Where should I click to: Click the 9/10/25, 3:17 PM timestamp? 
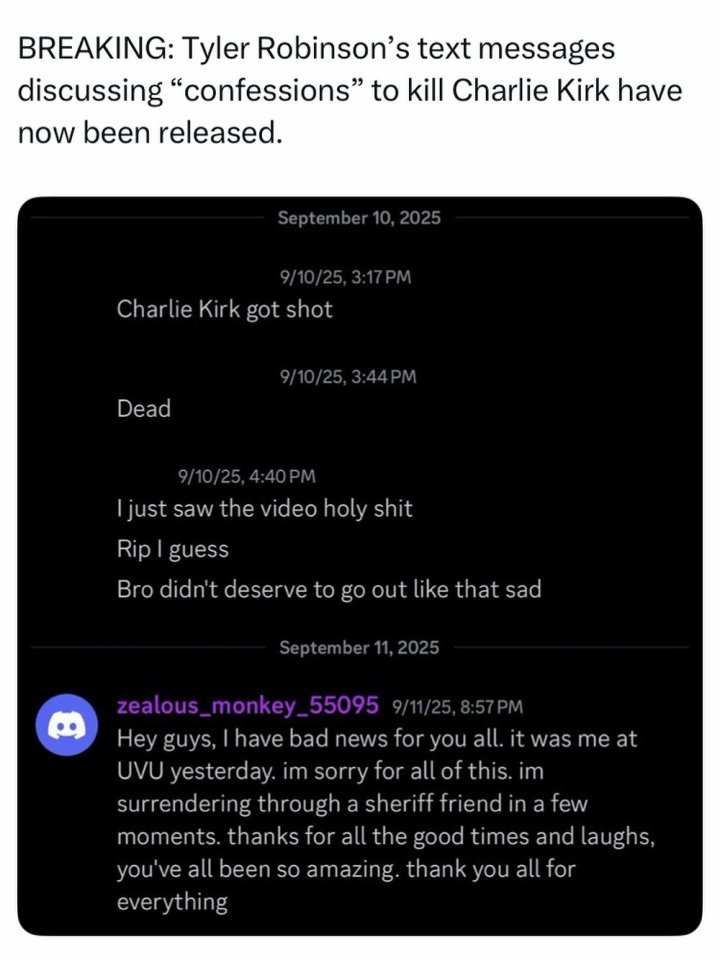[345, 277]
